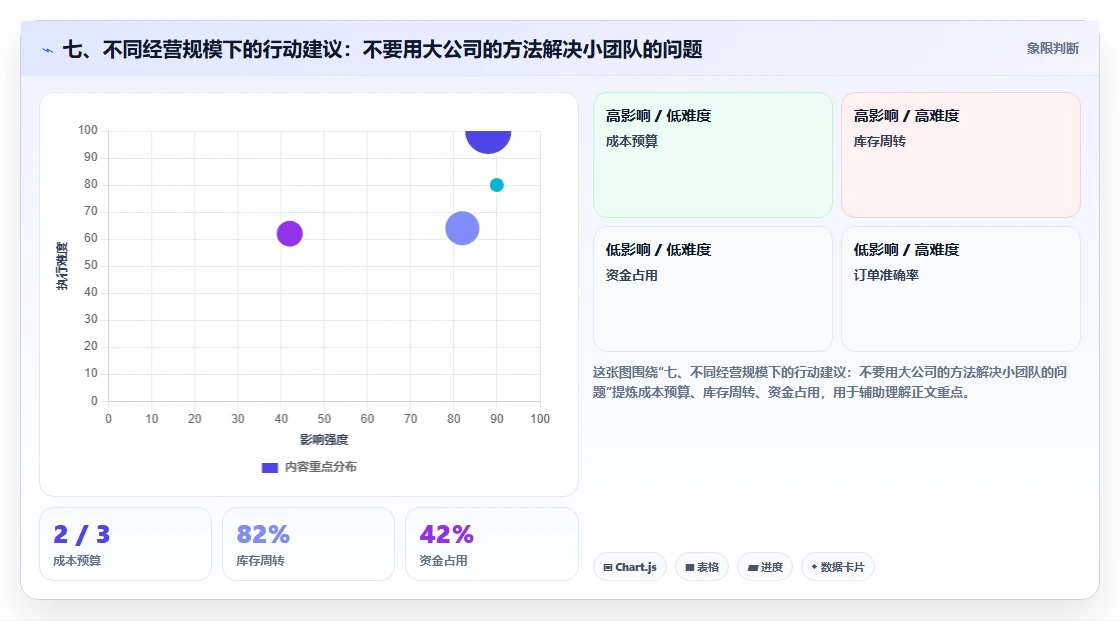The width and height of the screenshot is (1120, 621).
Task: Click the description paragraph starting 这张图围绕
Action: click(x=829, y=382)
